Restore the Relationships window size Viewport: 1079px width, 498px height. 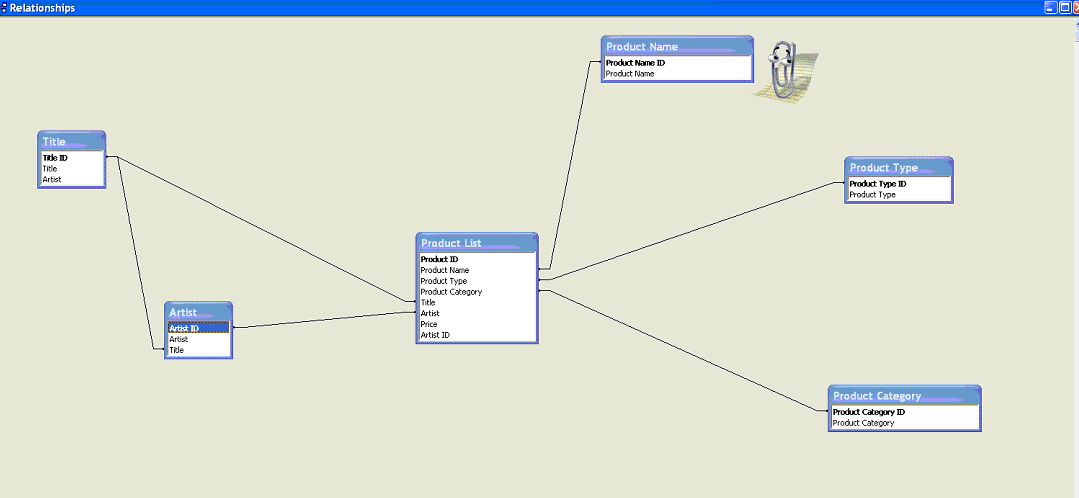pos(1063,8)
